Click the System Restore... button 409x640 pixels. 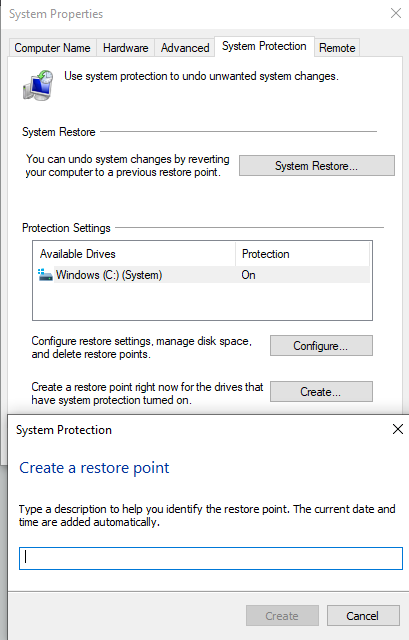[317, 166]
